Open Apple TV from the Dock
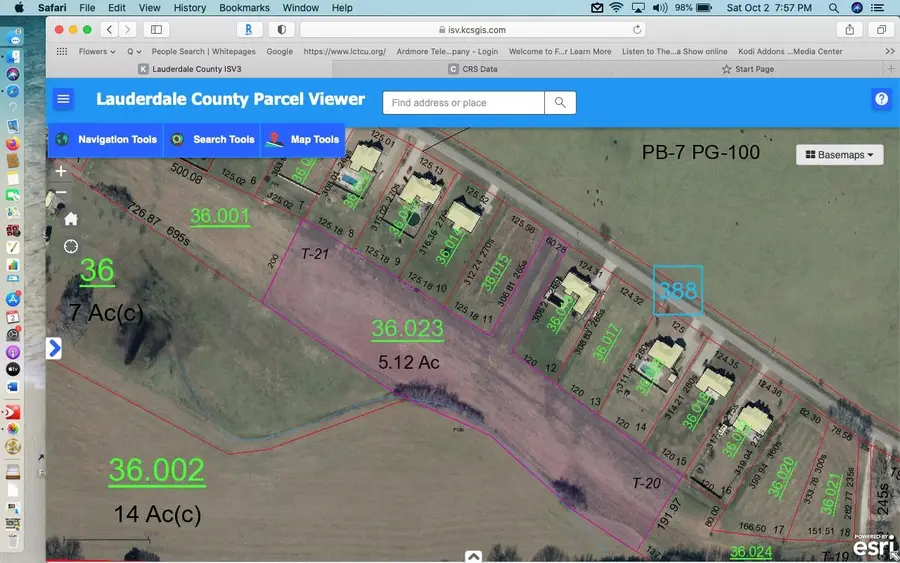Viewport: 900px width, 563px height. click(x=13, y=369)
